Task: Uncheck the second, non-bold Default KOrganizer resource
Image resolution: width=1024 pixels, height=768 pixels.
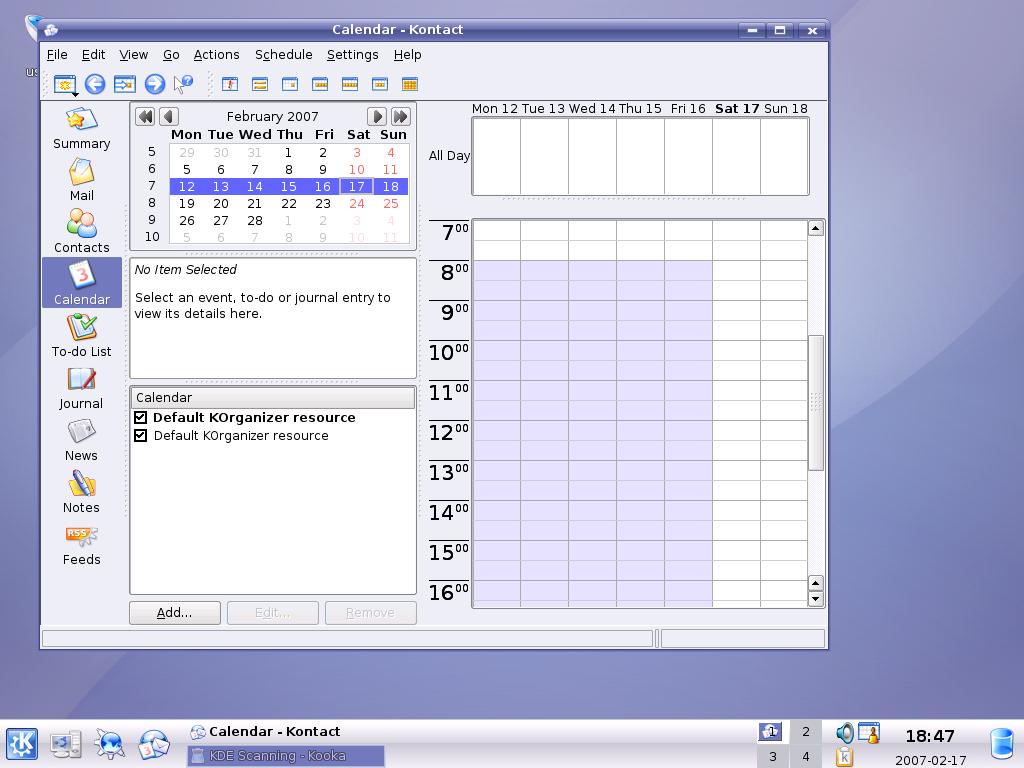Action: point(140,436)
